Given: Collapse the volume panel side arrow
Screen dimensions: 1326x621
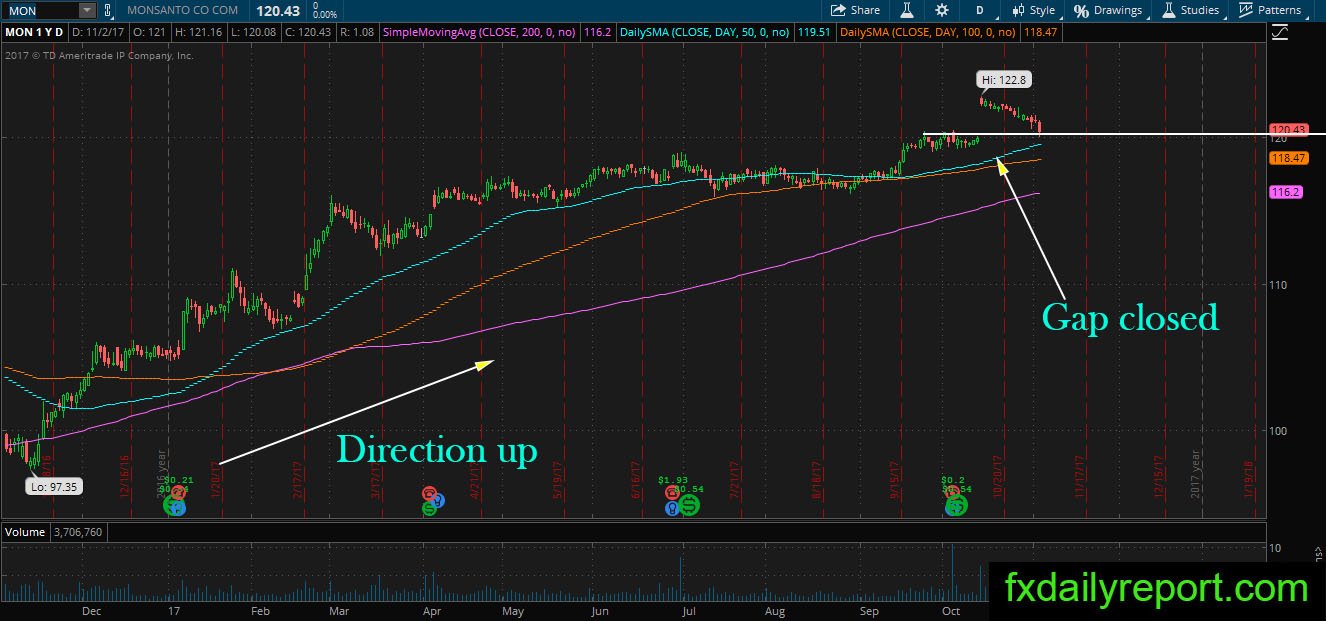Looking at the screenshot, I should point(1319,551).
